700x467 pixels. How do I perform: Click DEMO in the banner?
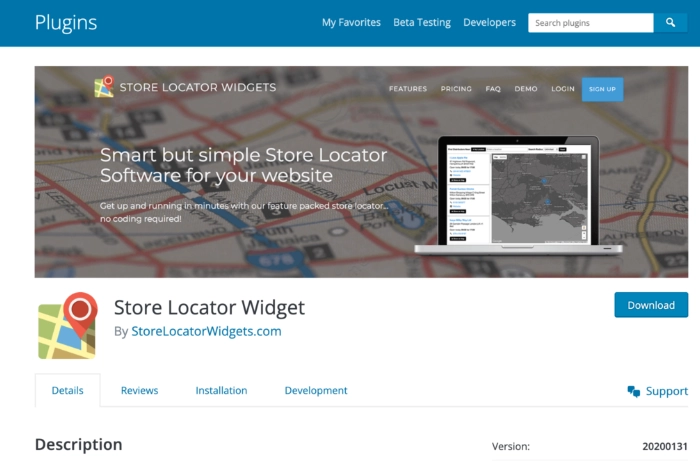[x=526, y=89]
